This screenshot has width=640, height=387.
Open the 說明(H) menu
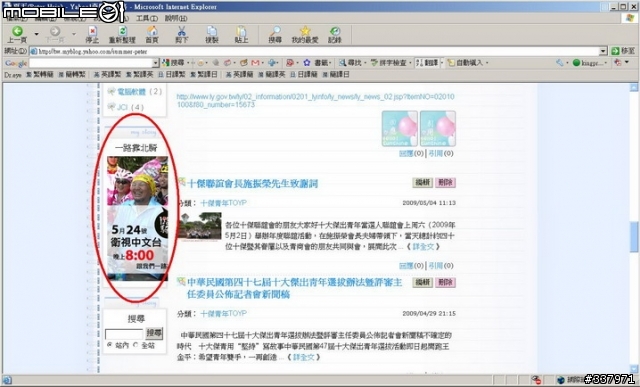pyautogui.click(x=176, y=18)
